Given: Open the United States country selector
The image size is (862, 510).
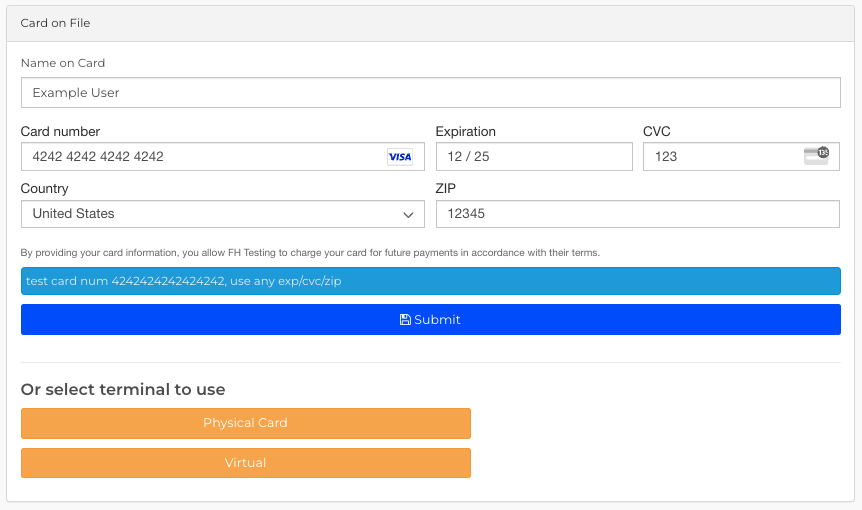Looking at the screenshot, I should coord(223,214).
